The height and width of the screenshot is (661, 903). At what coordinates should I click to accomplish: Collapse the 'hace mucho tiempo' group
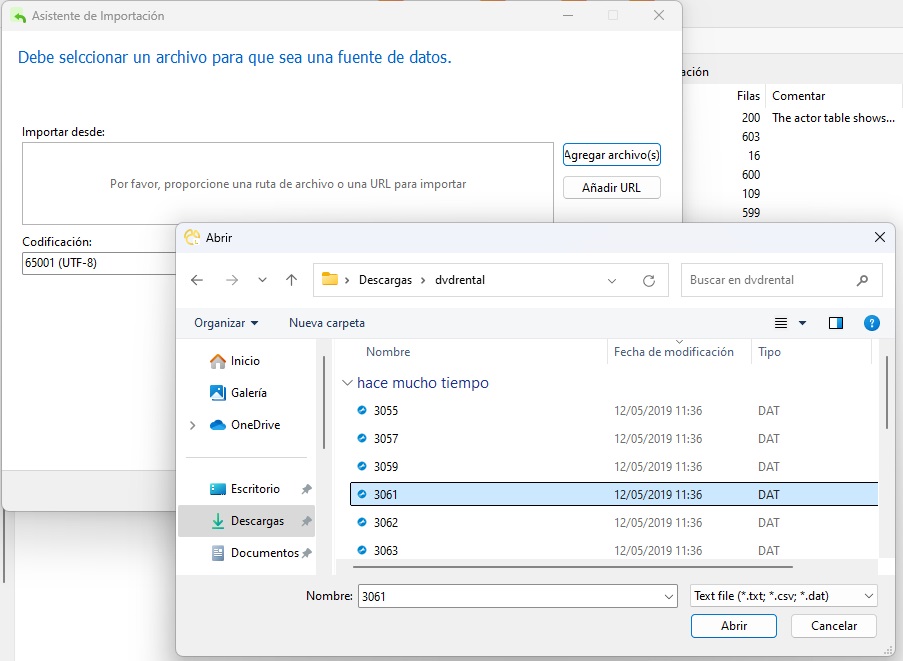coord(347,383)
